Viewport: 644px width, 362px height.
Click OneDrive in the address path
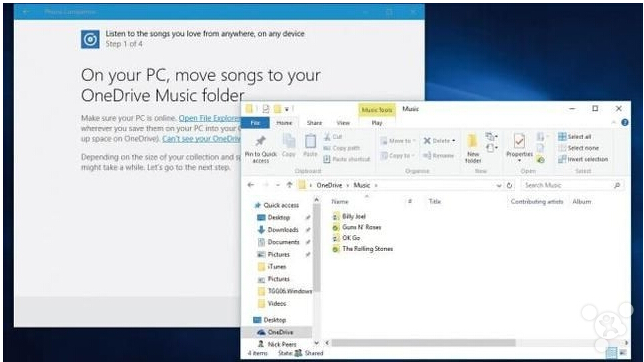coord(329,185)
